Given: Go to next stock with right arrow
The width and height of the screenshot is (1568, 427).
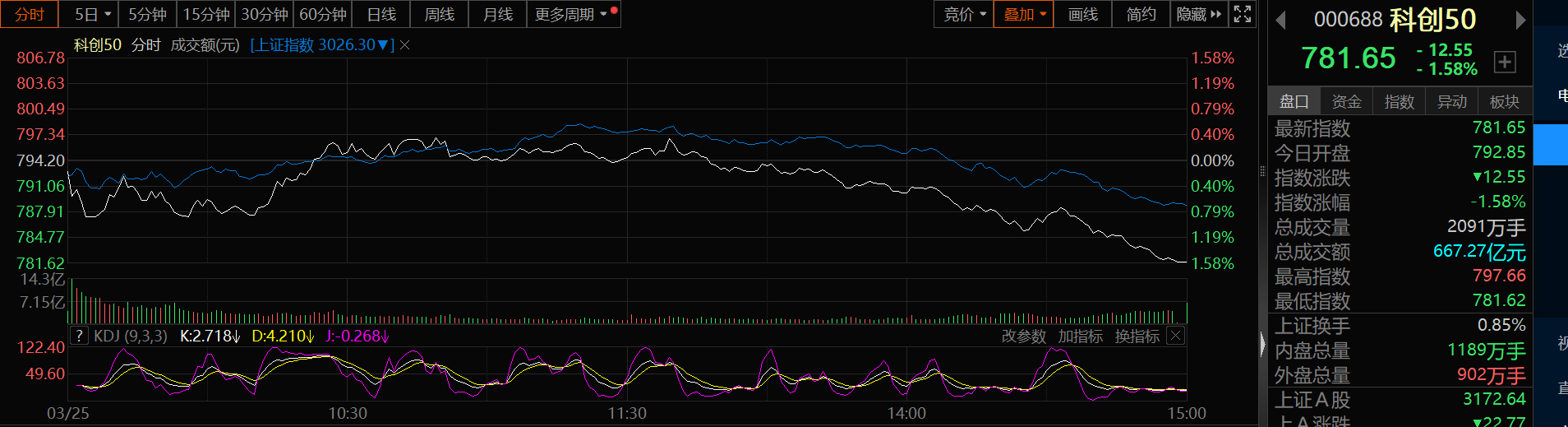Looking at the screenshot, I should 1520,20.
